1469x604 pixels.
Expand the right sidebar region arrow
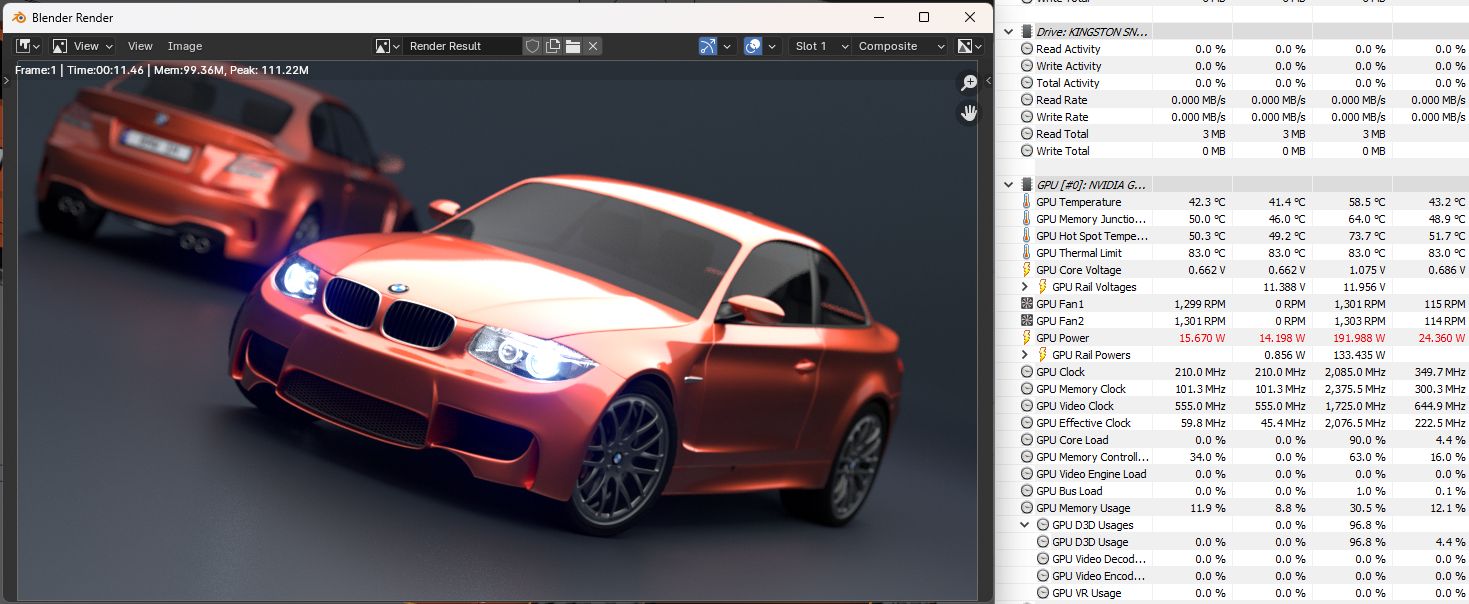point(988,80)
